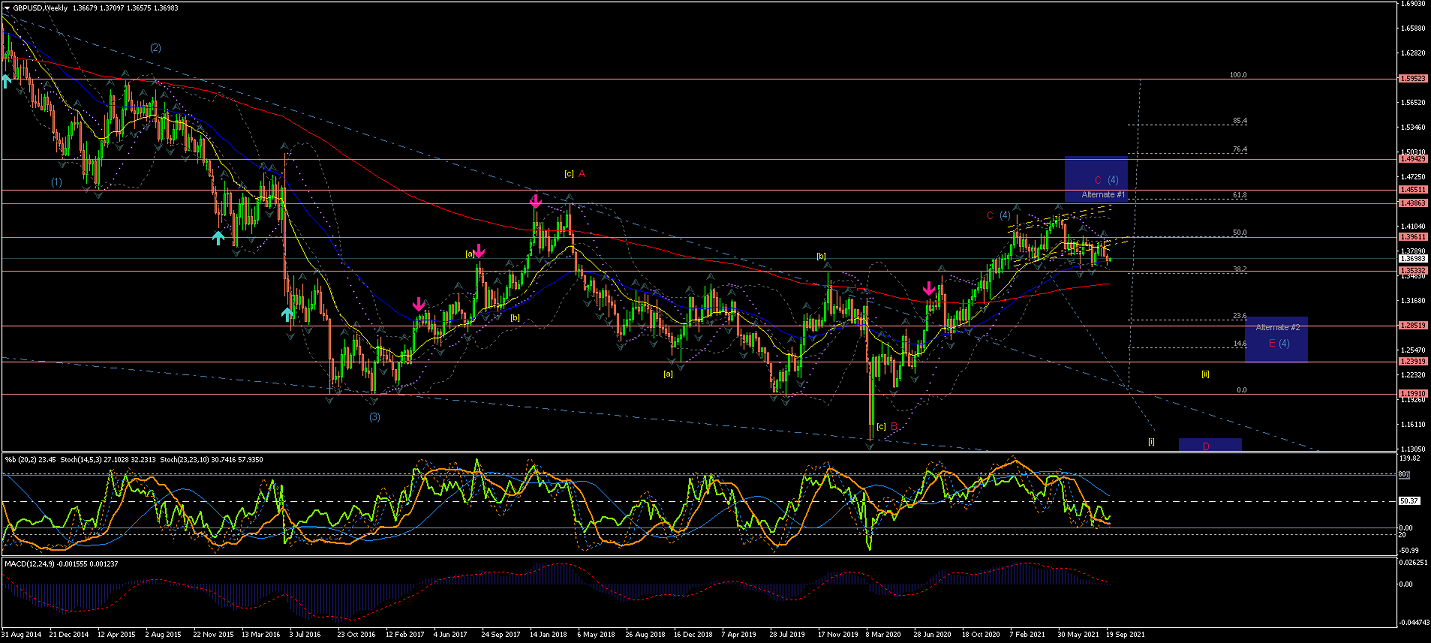This screenshot has height=643, width=1431.
Task: Click the 31 Aug 2014 date label
Action: click(23, 634)
